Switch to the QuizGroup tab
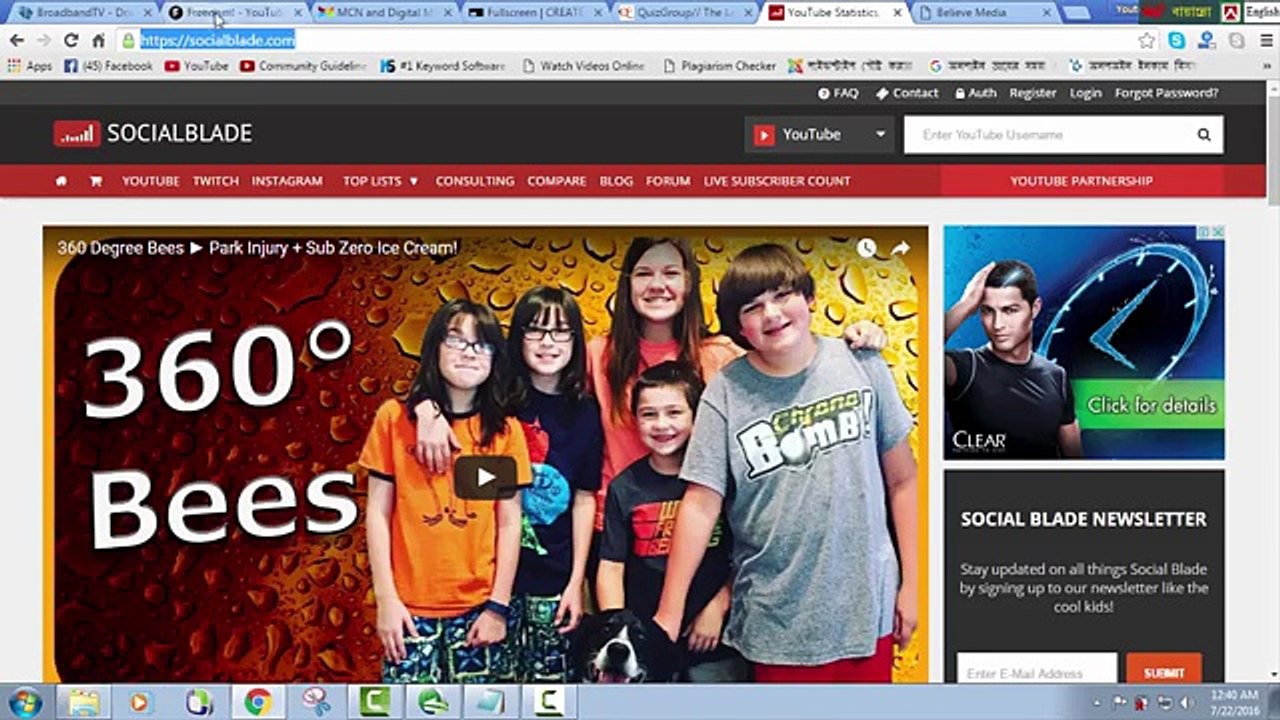Image resolution: width=1280 pixels, height=720 pixels. tap(685, 12)
